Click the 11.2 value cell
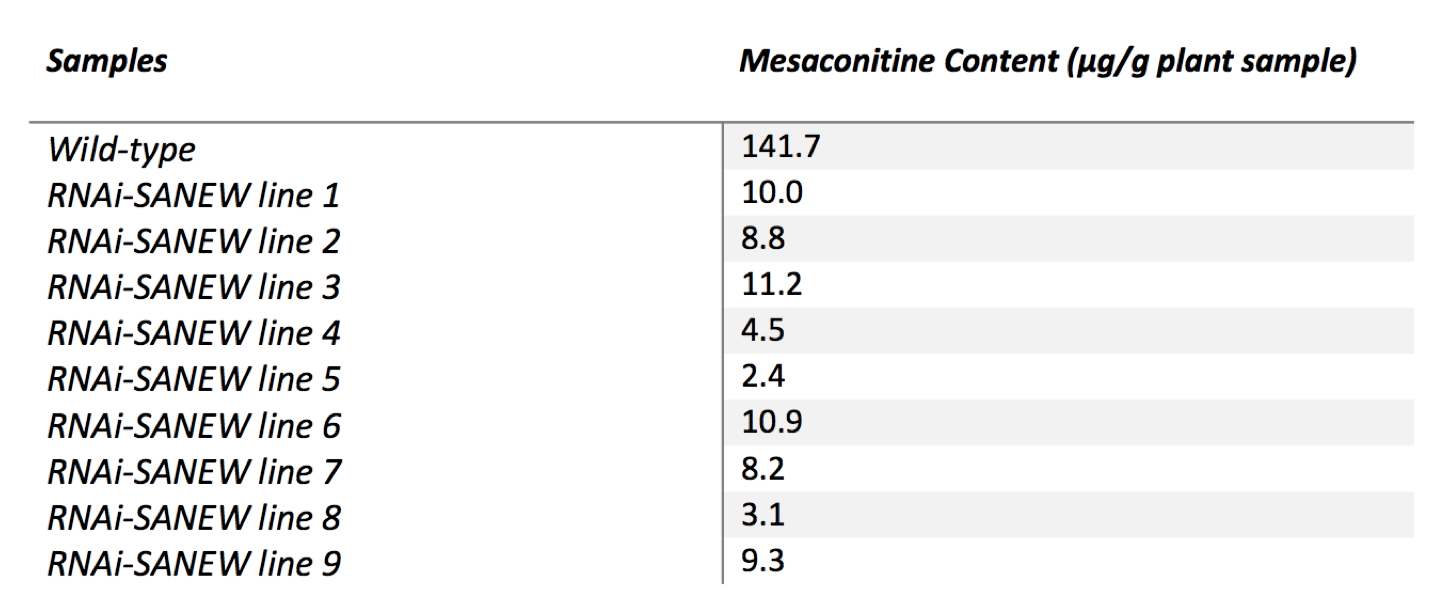The height and width of the screenshot is (602, 1446). pos(1068,285)
